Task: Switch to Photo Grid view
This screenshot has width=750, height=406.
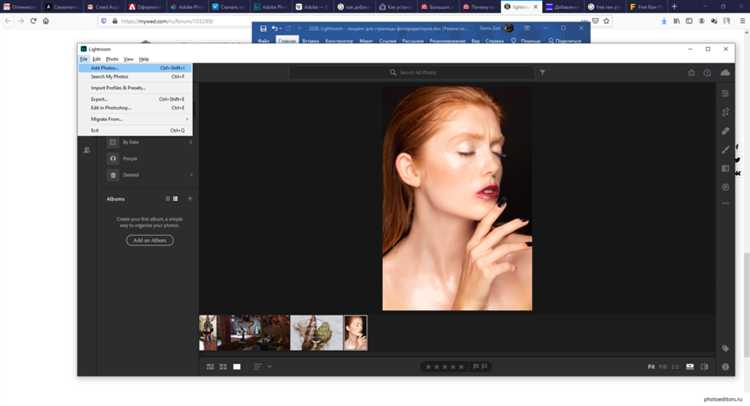Action: 210,367
